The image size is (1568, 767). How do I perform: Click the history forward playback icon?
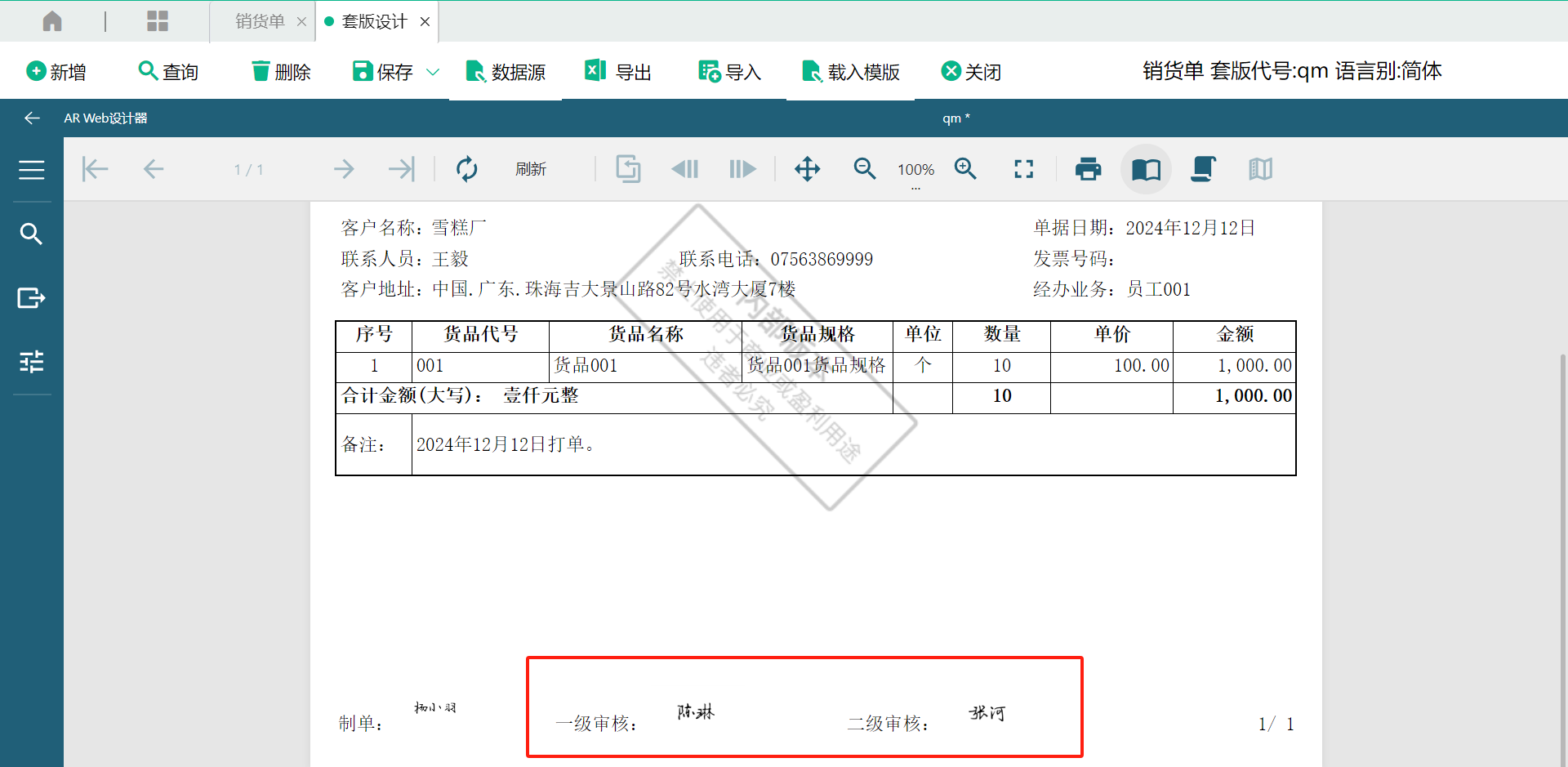[x=742, y=169]
